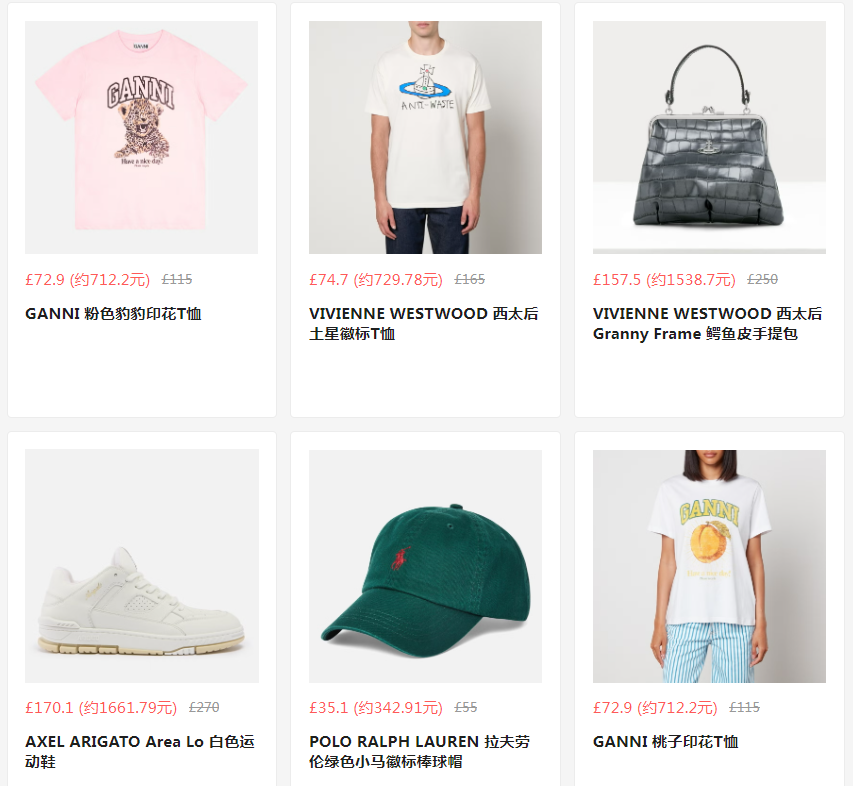This screenshot has width=853, height=786.
Task: Click the Granny Frame 鳄鱼皮手提包 title
Action: (707, 324)
